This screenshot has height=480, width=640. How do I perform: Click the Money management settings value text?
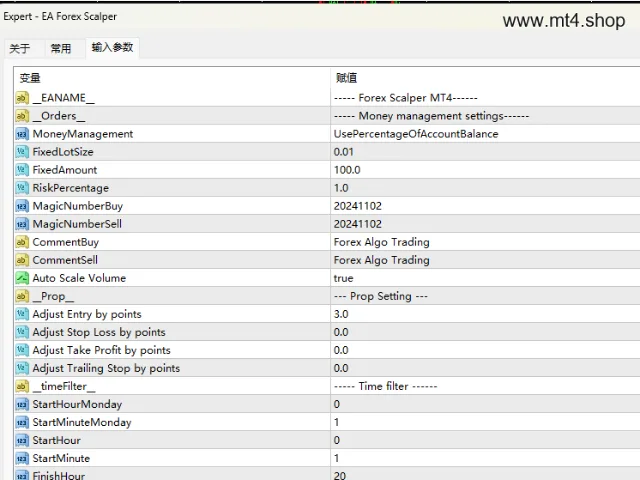point(431,116)
